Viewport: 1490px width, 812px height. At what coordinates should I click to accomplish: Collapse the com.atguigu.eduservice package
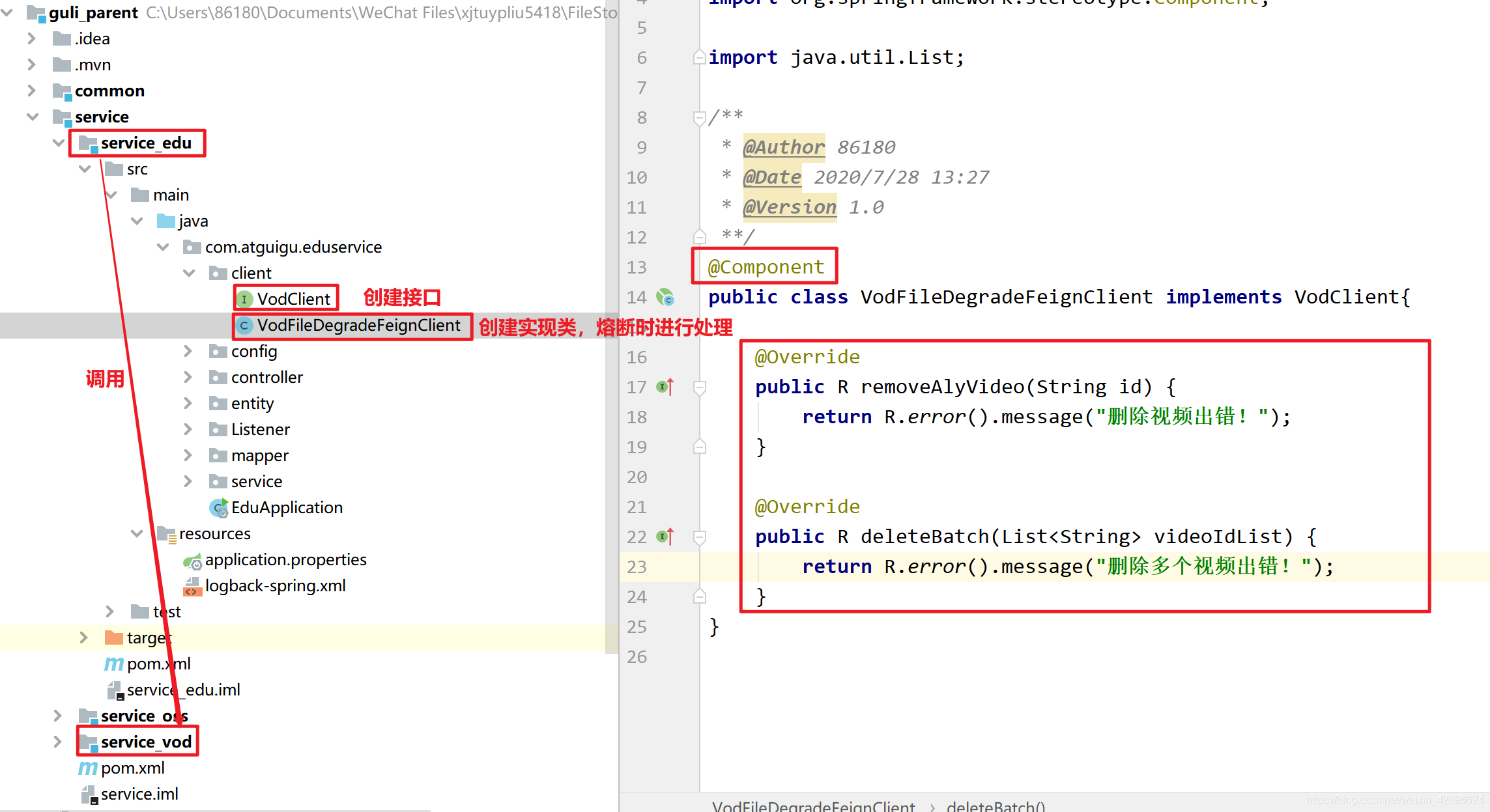(163, 247)
